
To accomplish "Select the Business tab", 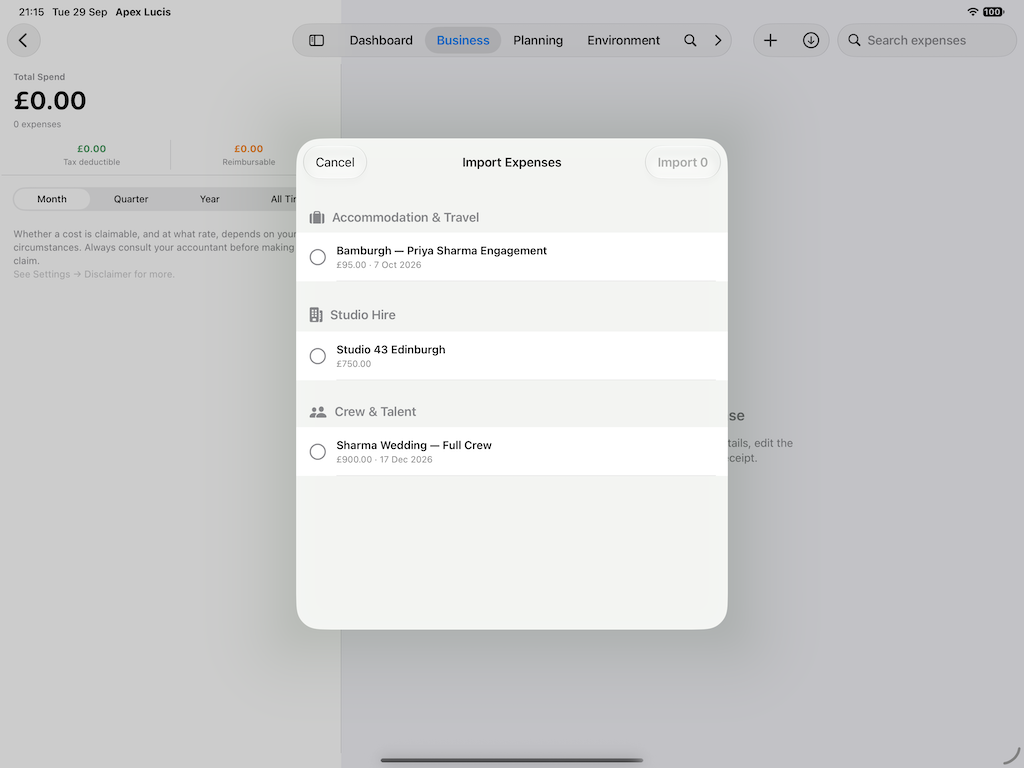I will tap(463, 40).
